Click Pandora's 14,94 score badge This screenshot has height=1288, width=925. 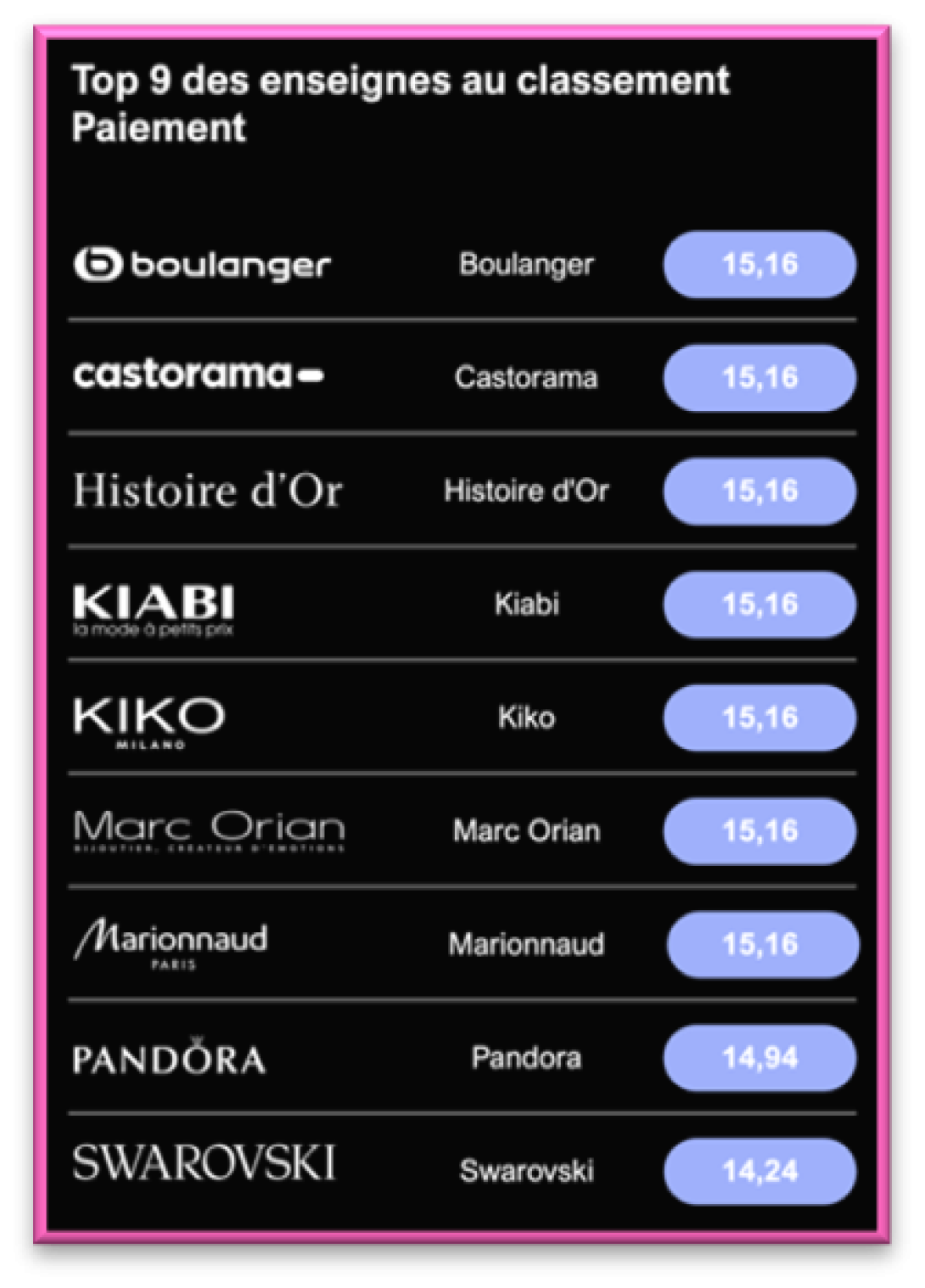tap(760, 1058)
